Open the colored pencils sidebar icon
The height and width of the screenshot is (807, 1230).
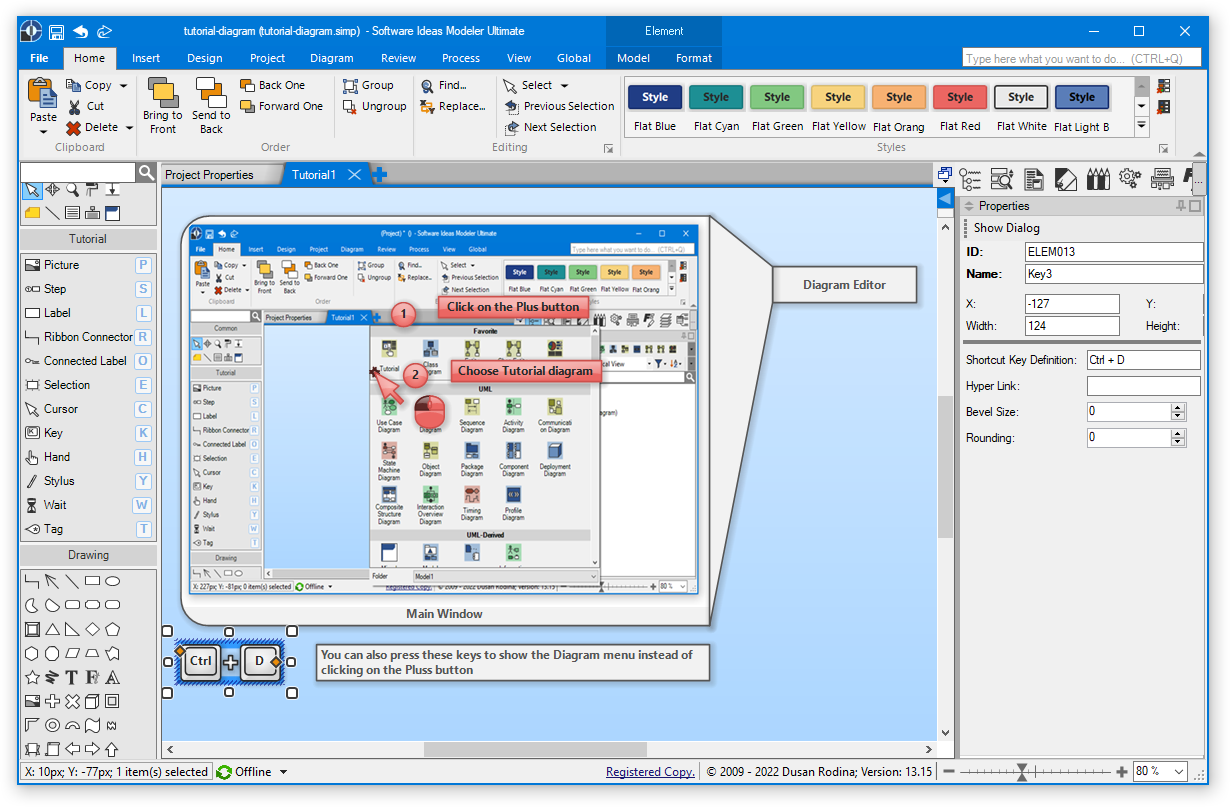(1098, 178)
